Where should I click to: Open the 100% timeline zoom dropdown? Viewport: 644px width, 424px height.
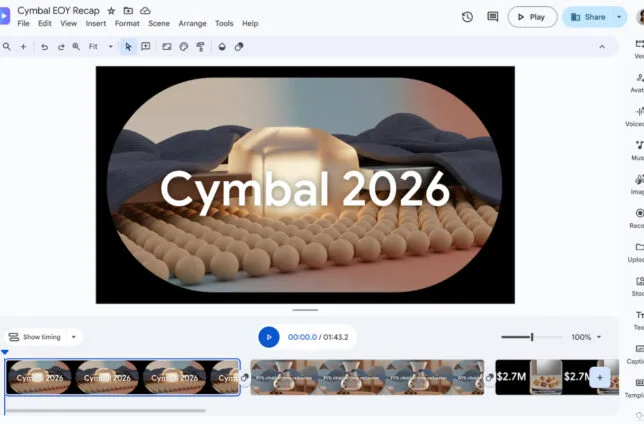[x=586, y=337]
